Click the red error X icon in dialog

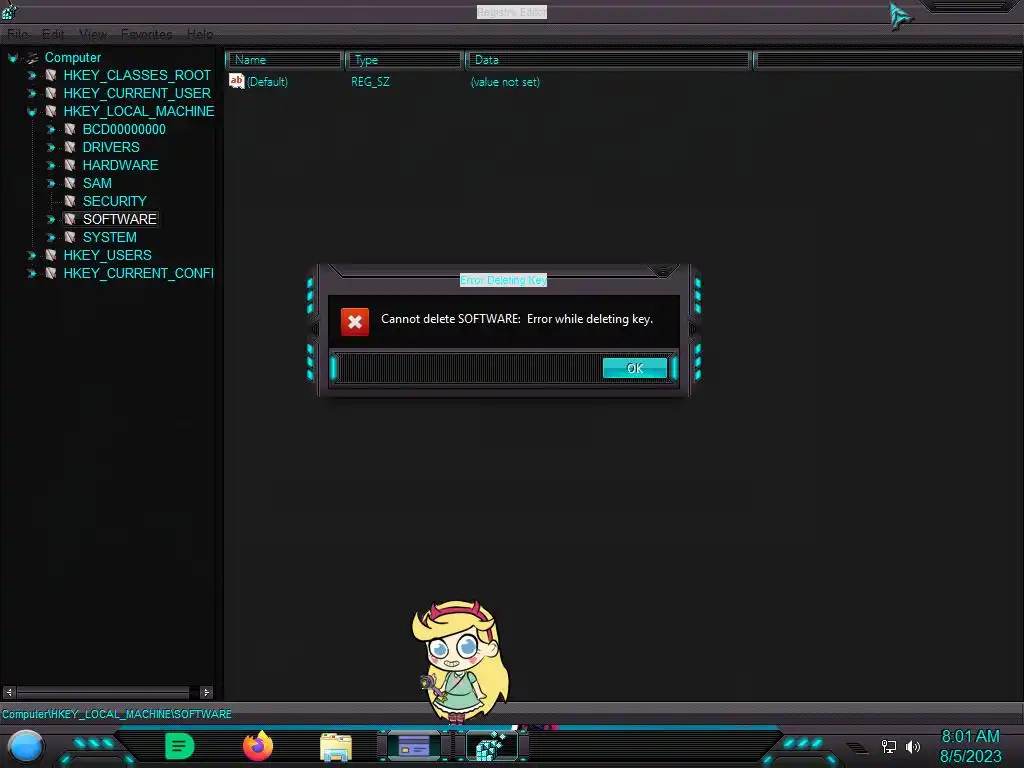355,322
